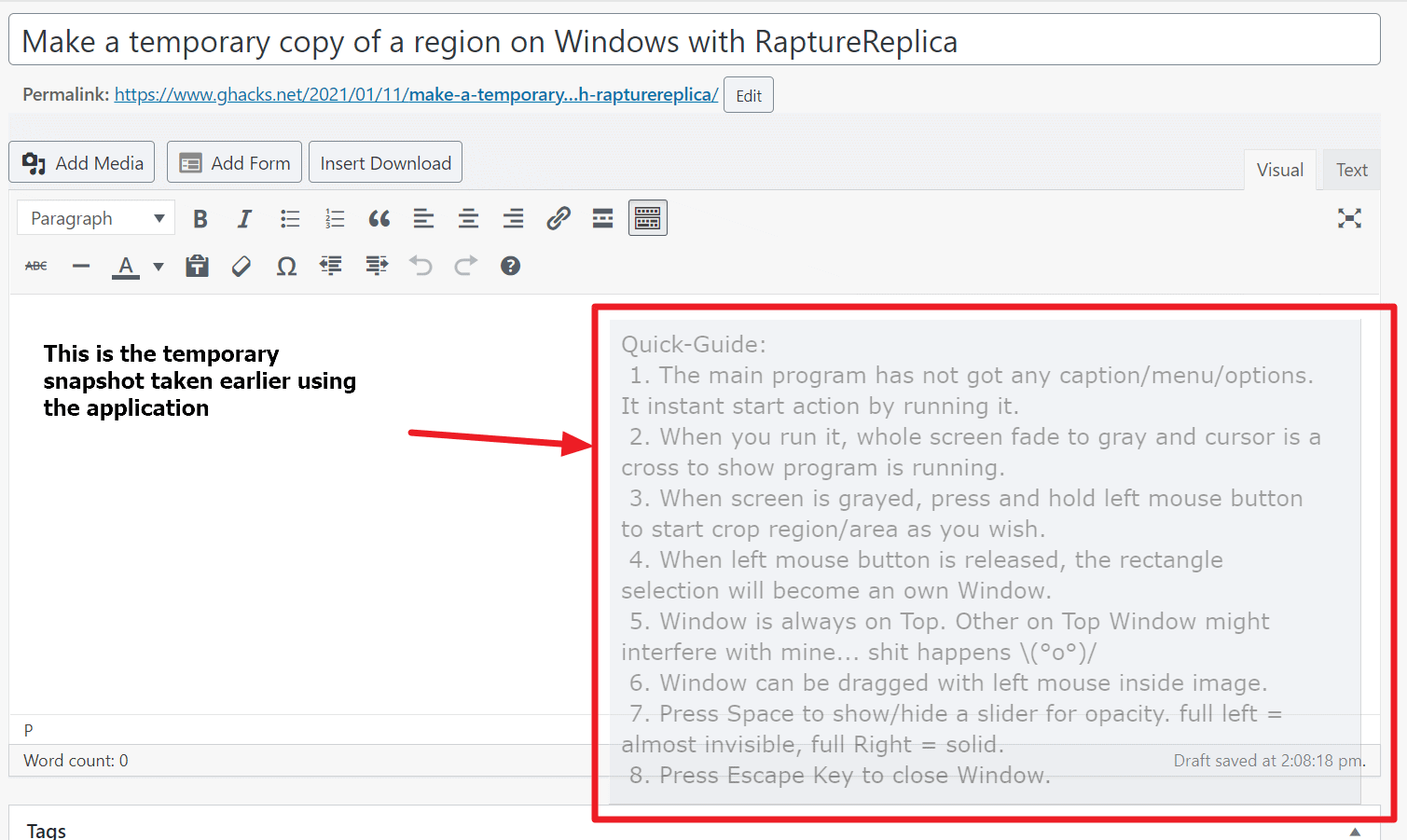Click the P element path indicator

28,730
